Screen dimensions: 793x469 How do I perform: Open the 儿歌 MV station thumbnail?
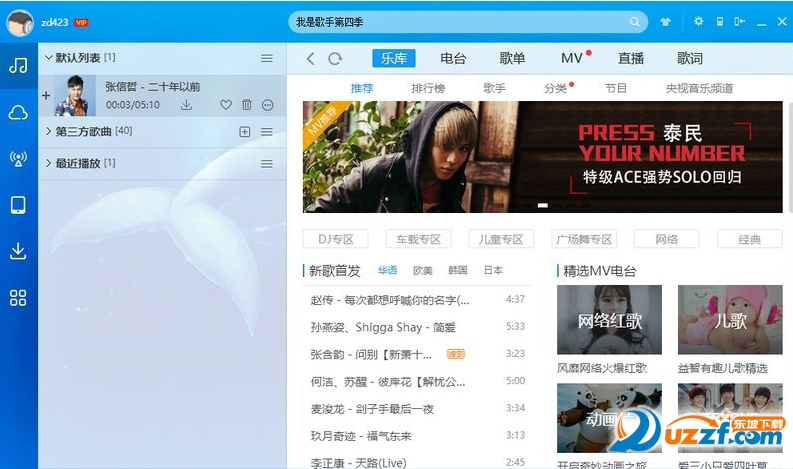(730, 319)
